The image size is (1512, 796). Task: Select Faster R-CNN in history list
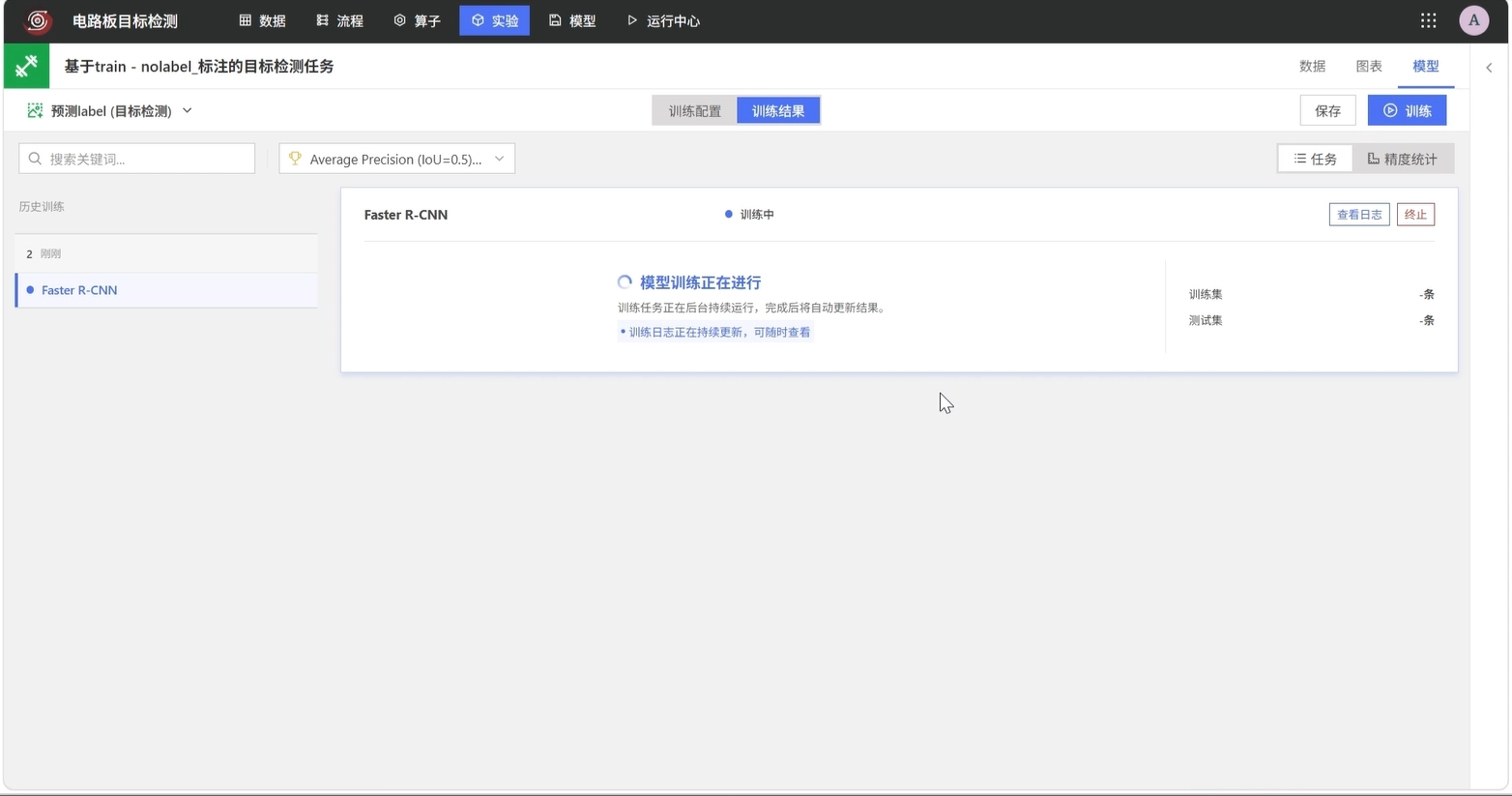coord(166,290)
